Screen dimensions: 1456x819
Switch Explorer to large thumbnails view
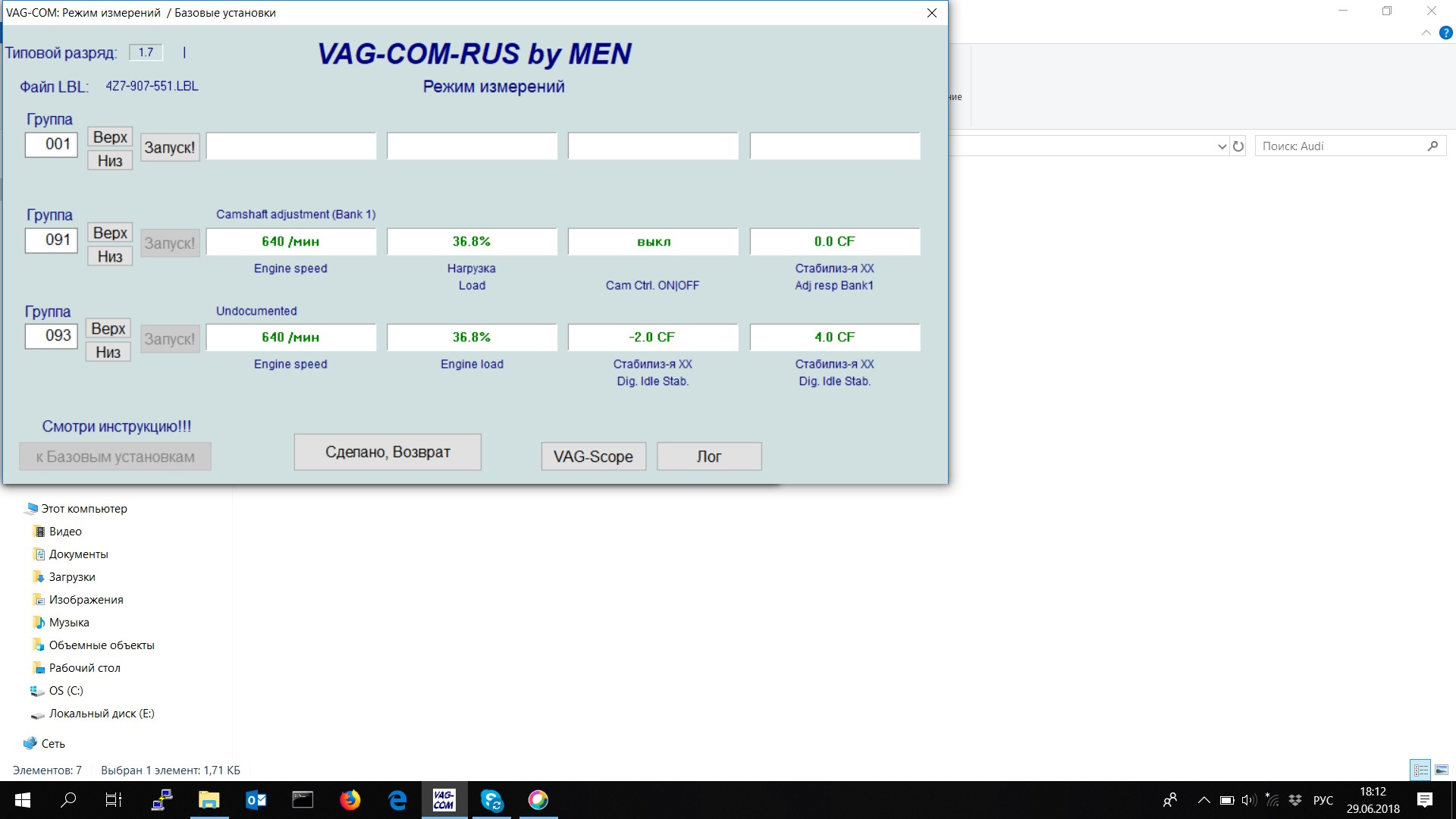click(1442, 770)
